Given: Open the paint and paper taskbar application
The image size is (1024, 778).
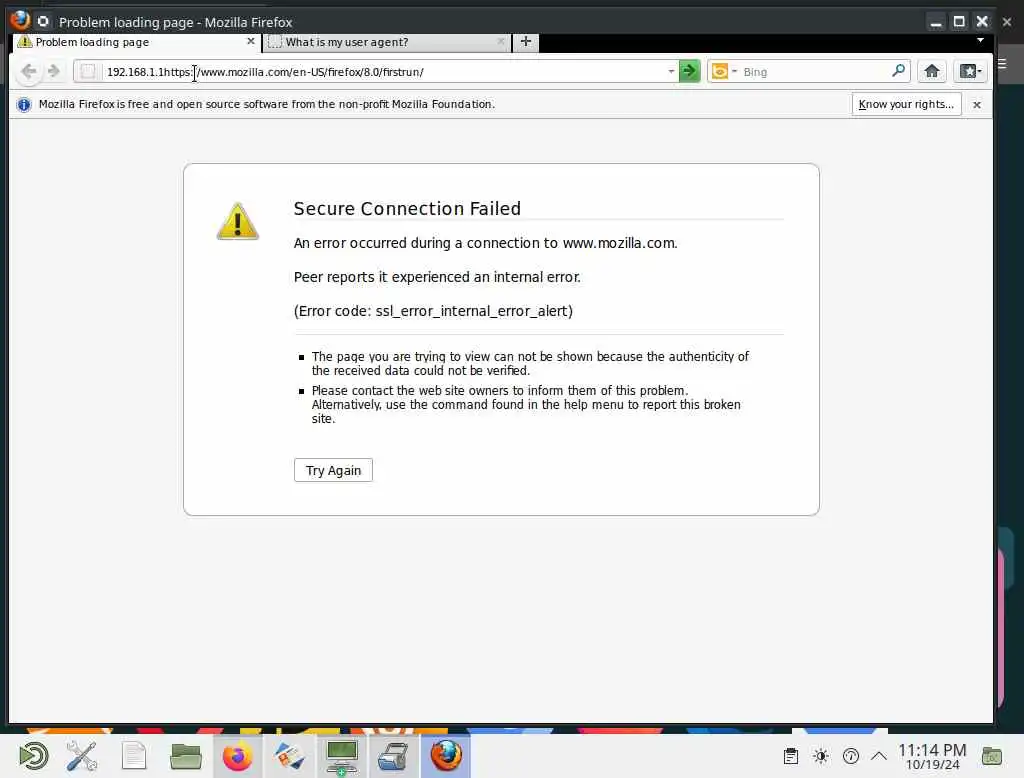Looking at the screenshot, I should coord(289,756).
